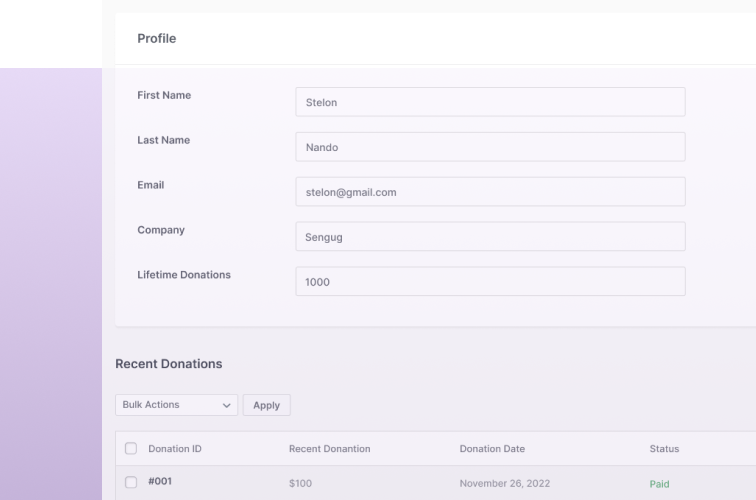Image resolution: width=756 pixels, height=500 pixels.
Task: Sort by the Donation ID column header
Action: pos(175,449)
